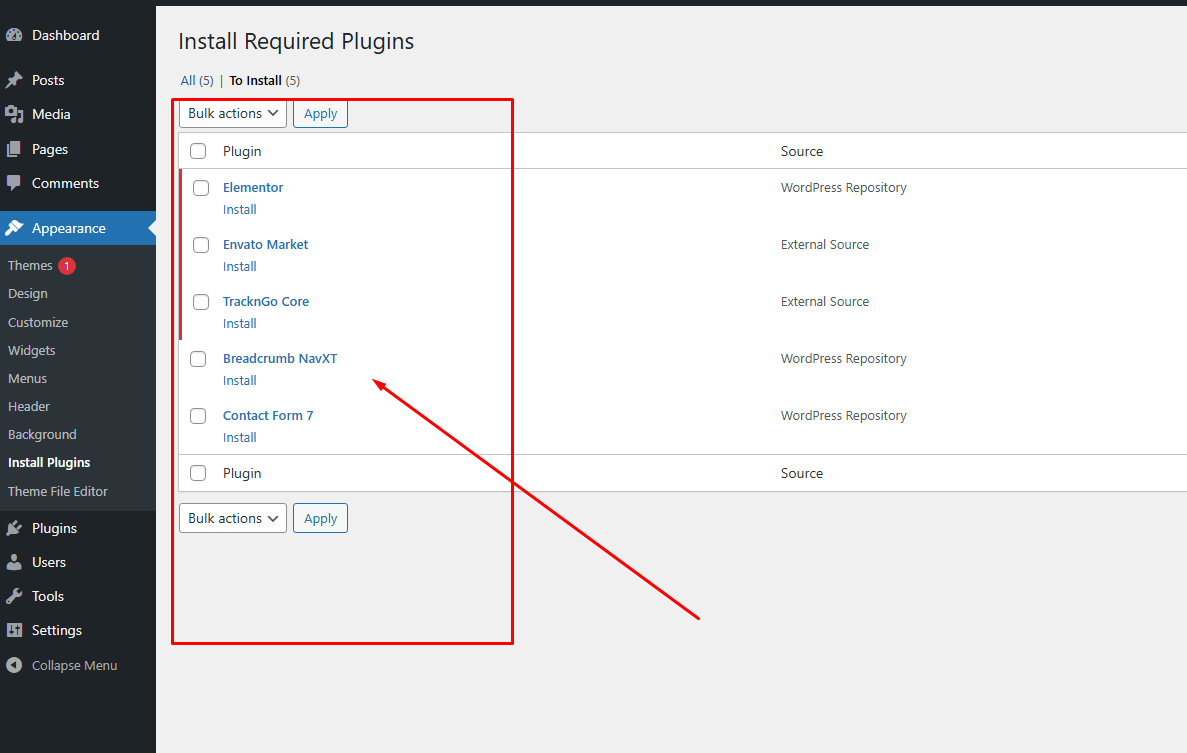Toggle select-all checkbox in table header
Viewport: 1187px width, 753px height.
coord(198,151)
